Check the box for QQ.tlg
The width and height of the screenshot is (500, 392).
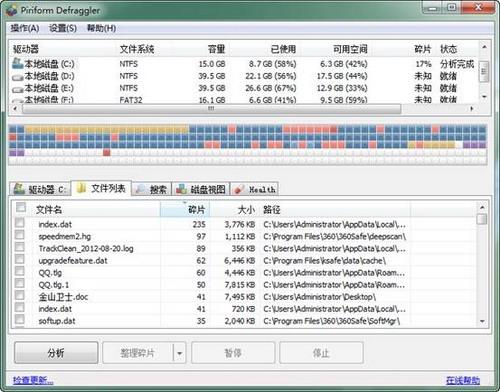pyautogui.click(x=20, y=271)
